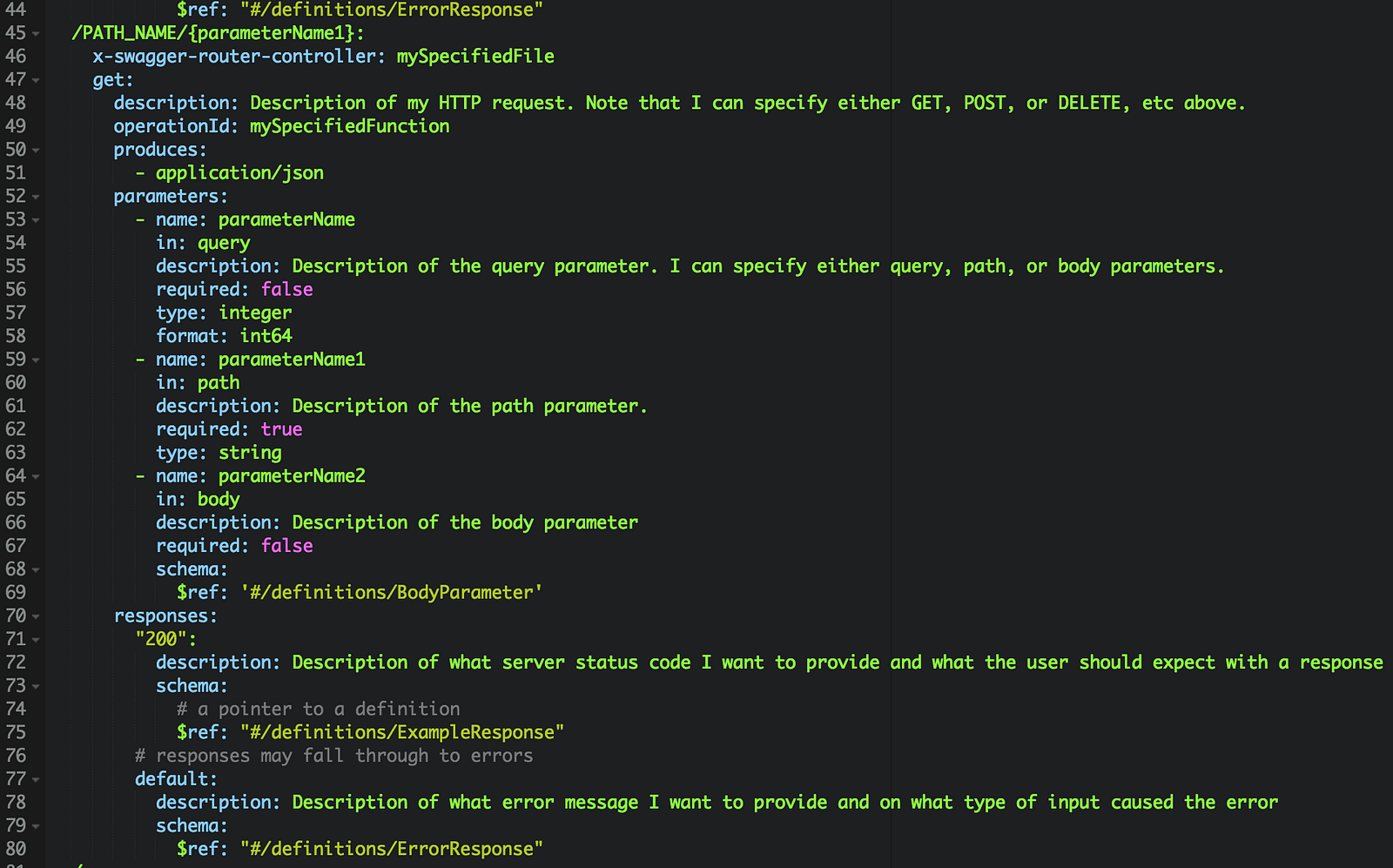The width and height of the screenshot is (1393, 868).
Task: Collapse the /PATH_NAME/{parameterName1} block fold arrow
Action: pyautogui.click(x=36, y=33)
